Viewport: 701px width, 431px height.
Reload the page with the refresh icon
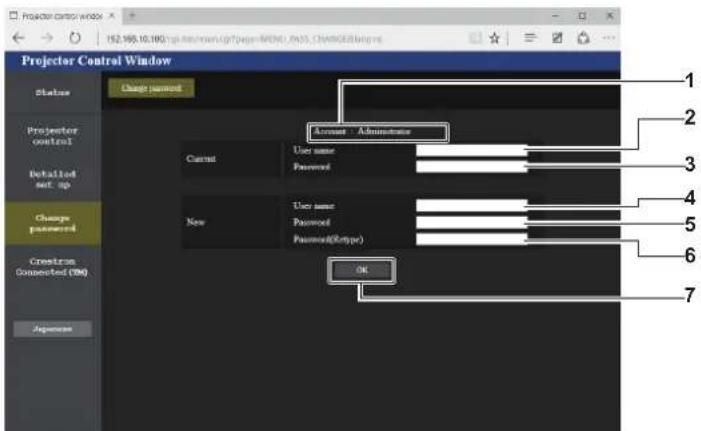click(75, 38)
